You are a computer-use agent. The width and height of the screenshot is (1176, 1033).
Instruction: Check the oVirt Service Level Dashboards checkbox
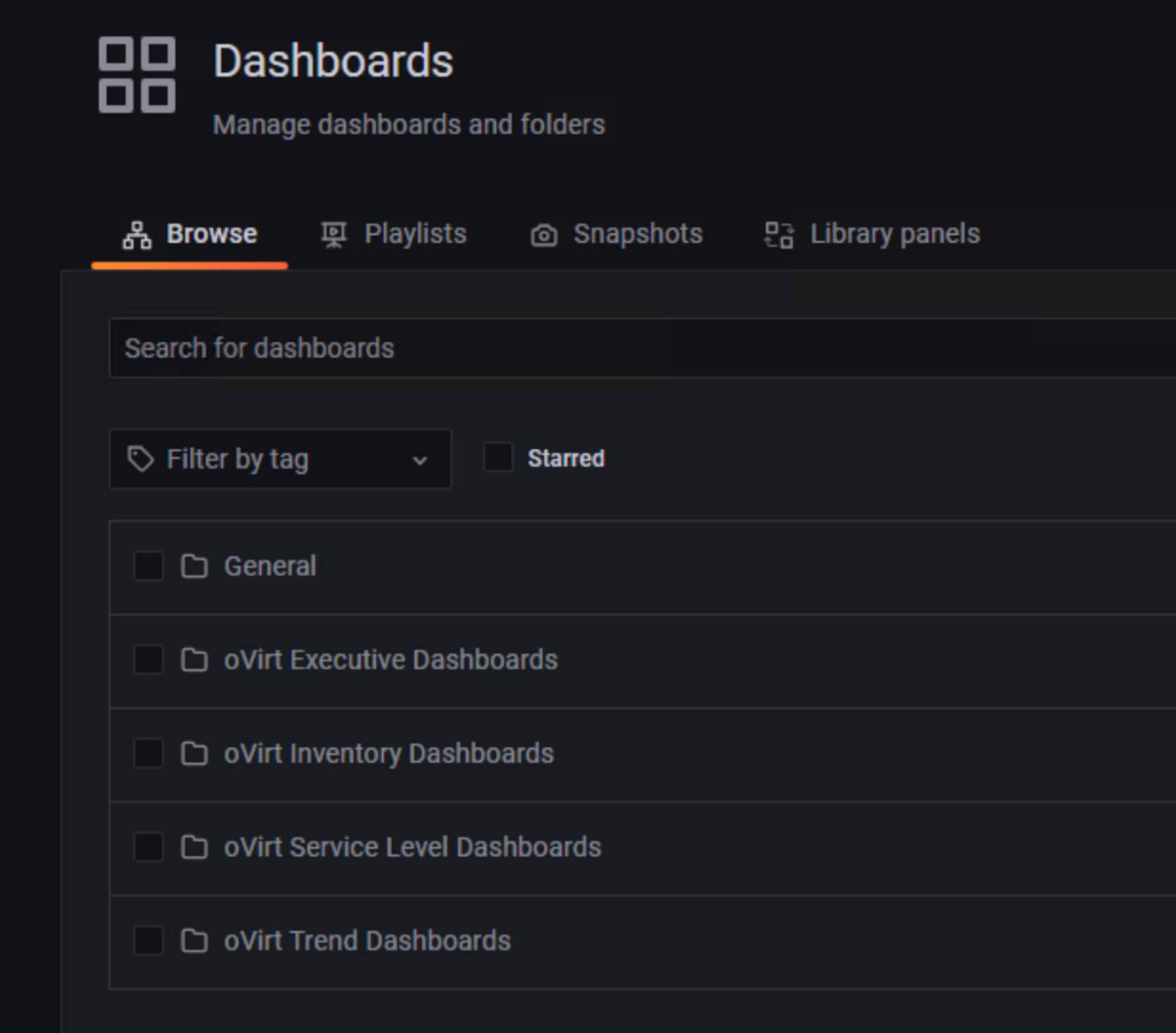tap(148, 847)
